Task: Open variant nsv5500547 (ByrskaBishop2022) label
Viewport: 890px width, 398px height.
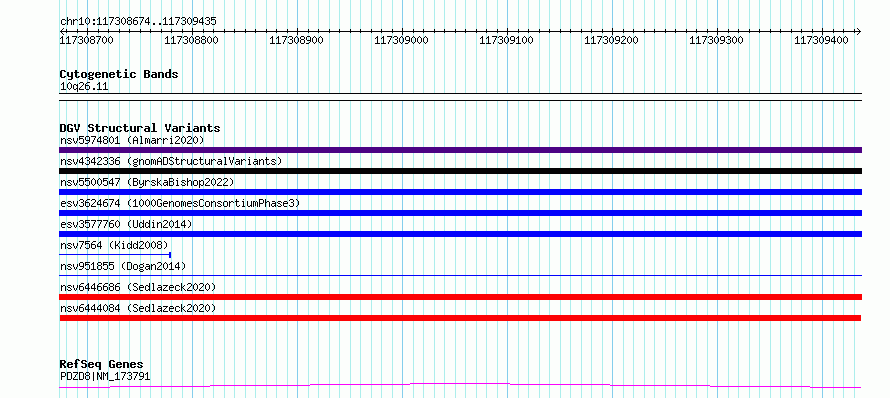Action: 146,182
